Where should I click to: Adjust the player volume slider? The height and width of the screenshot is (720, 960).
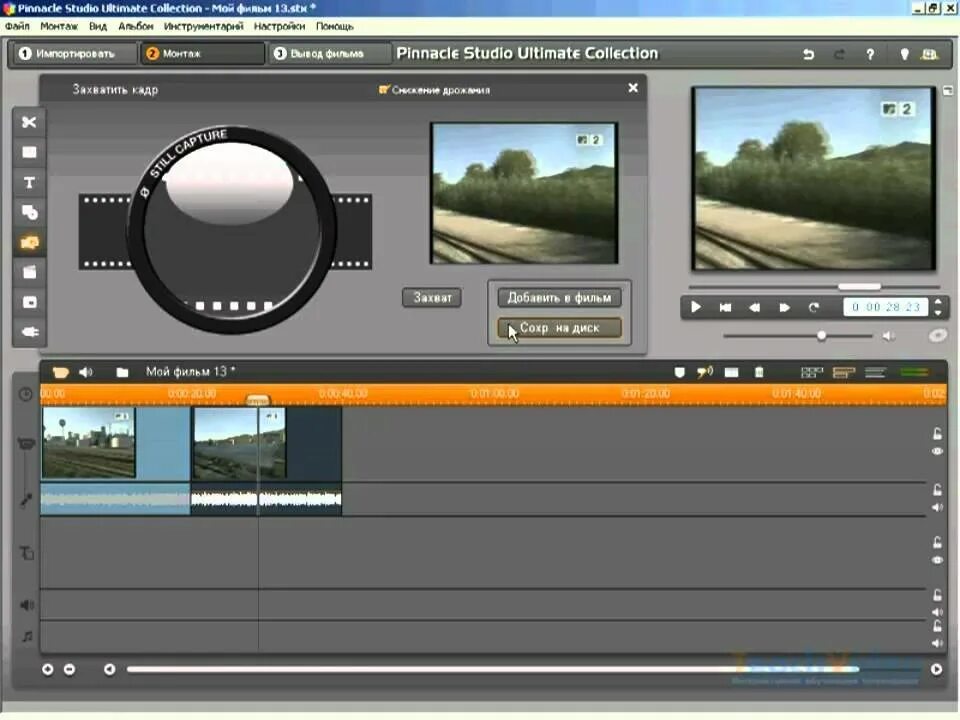coord(822,336)
